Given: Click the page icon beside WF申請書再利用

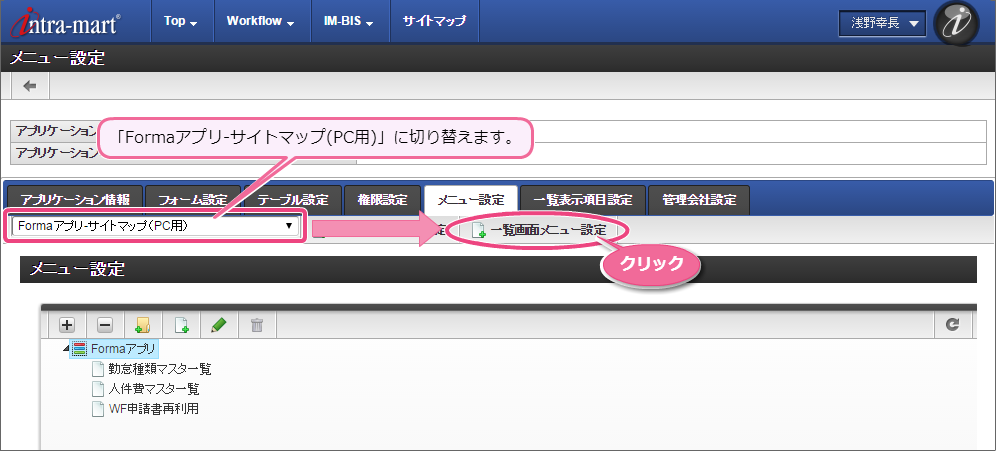Looking at the screenshot, I should (98, 408).
